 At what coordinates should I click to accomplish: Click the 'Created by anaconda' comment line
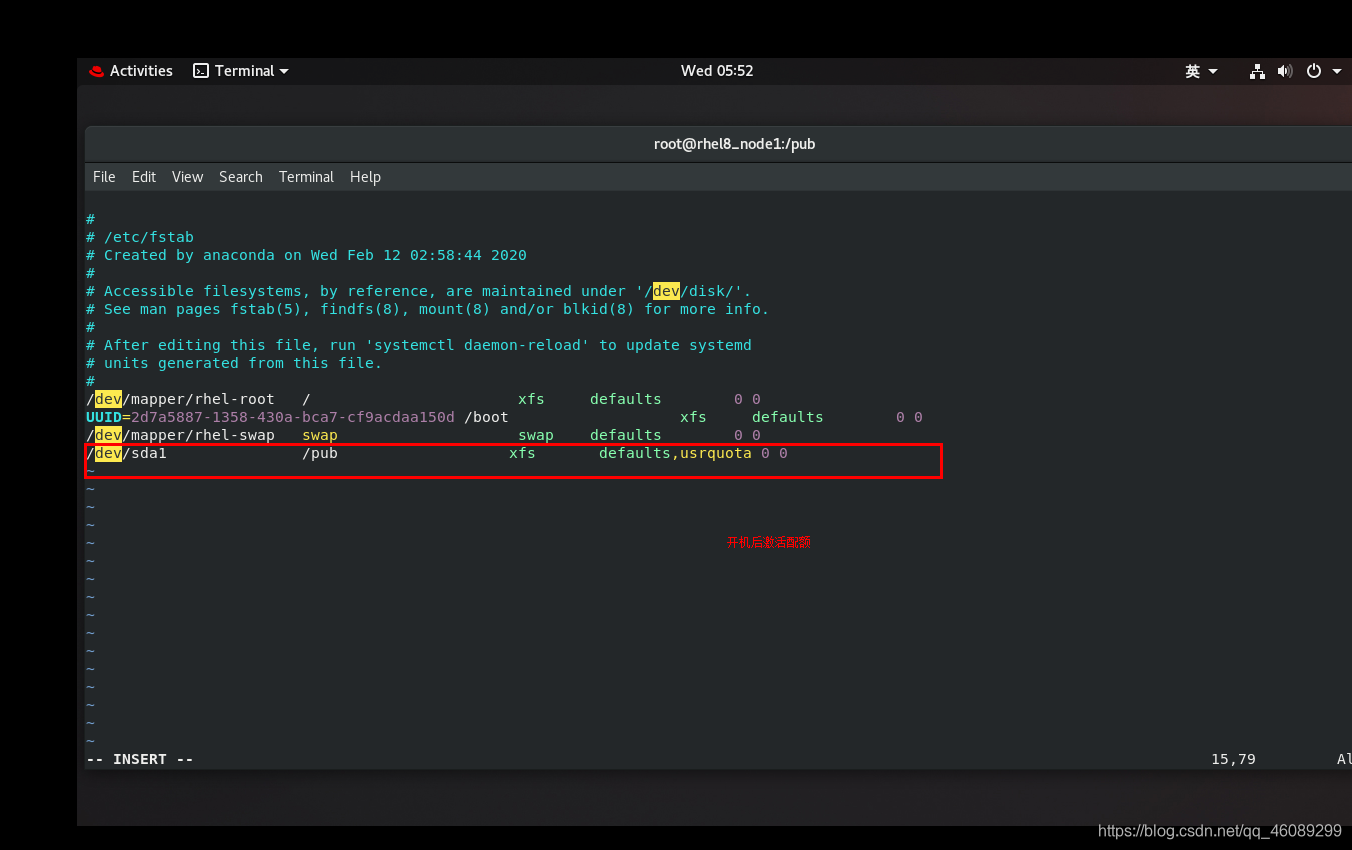[306, 255]
